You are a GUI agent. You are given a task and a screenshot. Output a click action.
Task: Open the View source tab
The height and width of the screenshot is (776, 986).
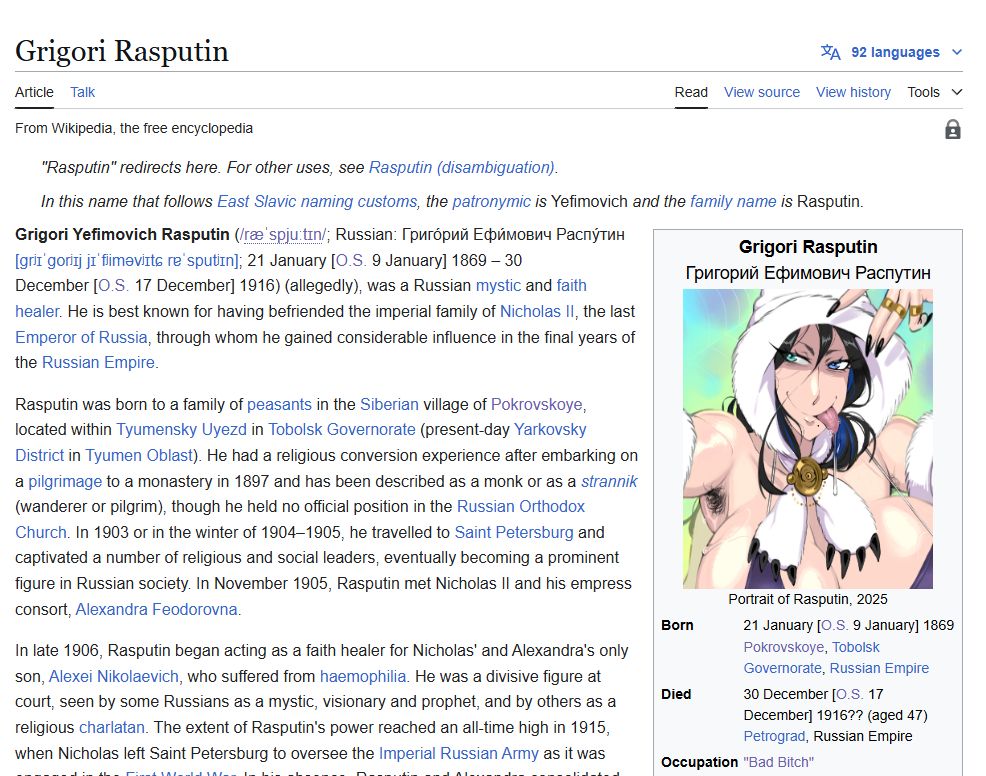click(762, 92)
